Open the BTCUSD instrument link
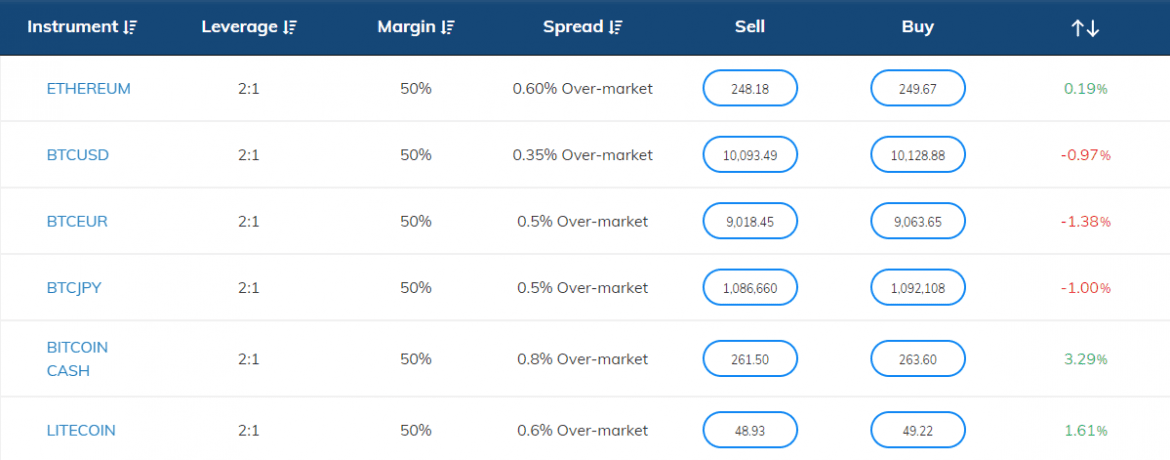 click(x=78, y=155)
